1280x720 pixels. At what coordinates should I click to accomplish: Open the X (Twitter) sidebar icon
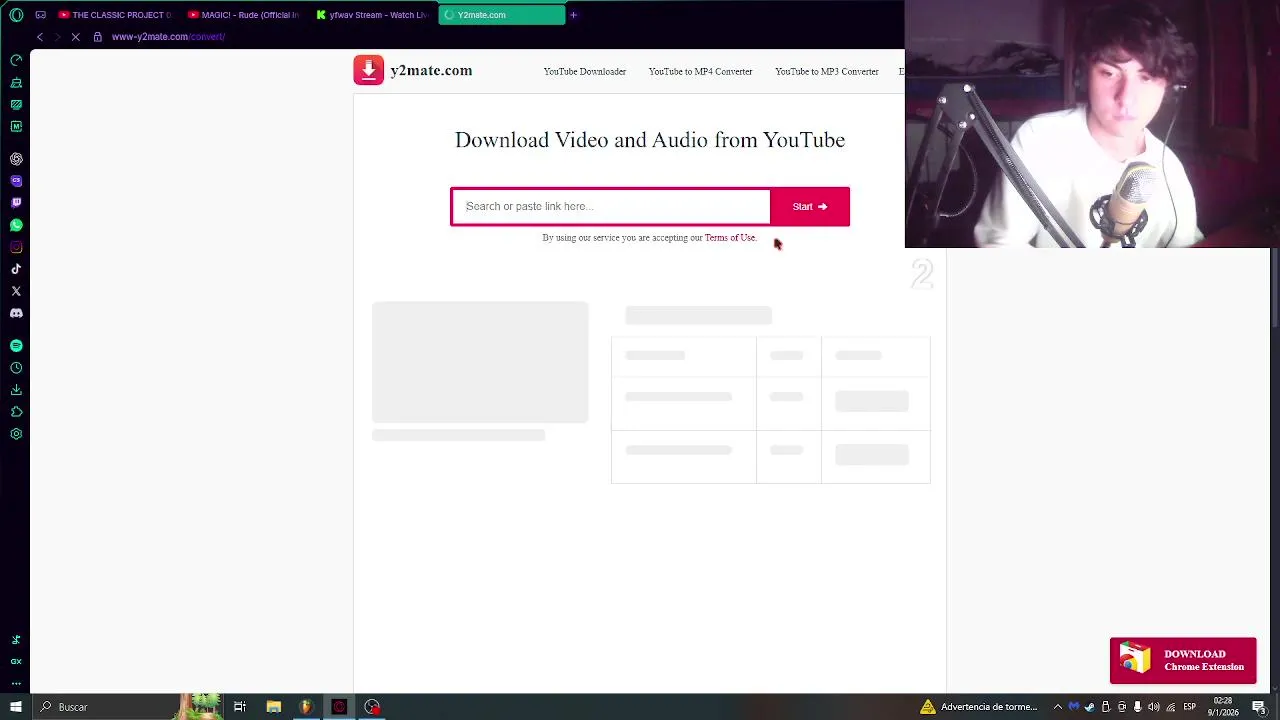pyautogui.click(x=16, y=291)
